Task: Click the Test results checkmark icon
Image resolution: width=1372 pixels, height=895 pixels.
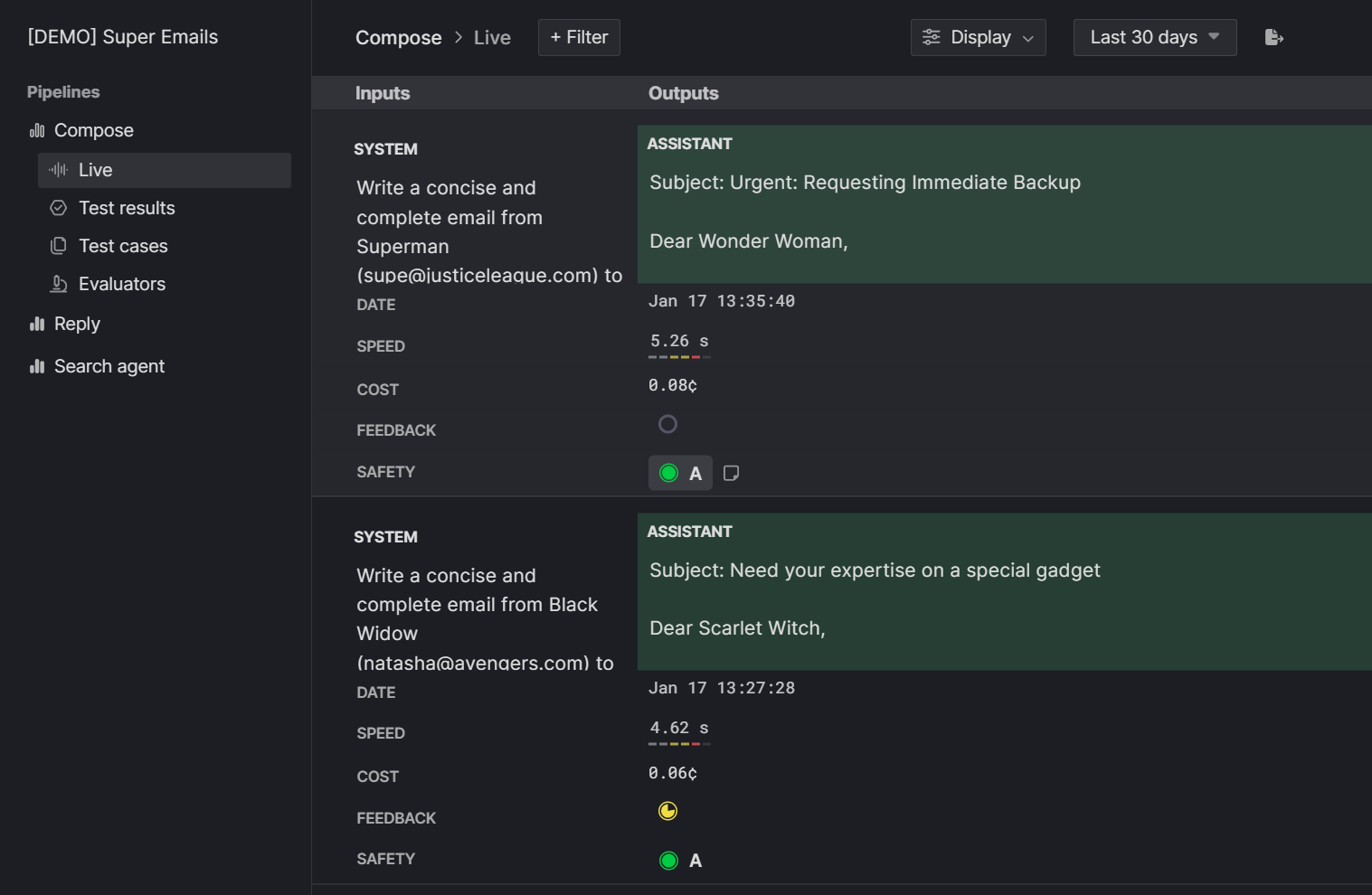Action: click(x=59, y=208)
